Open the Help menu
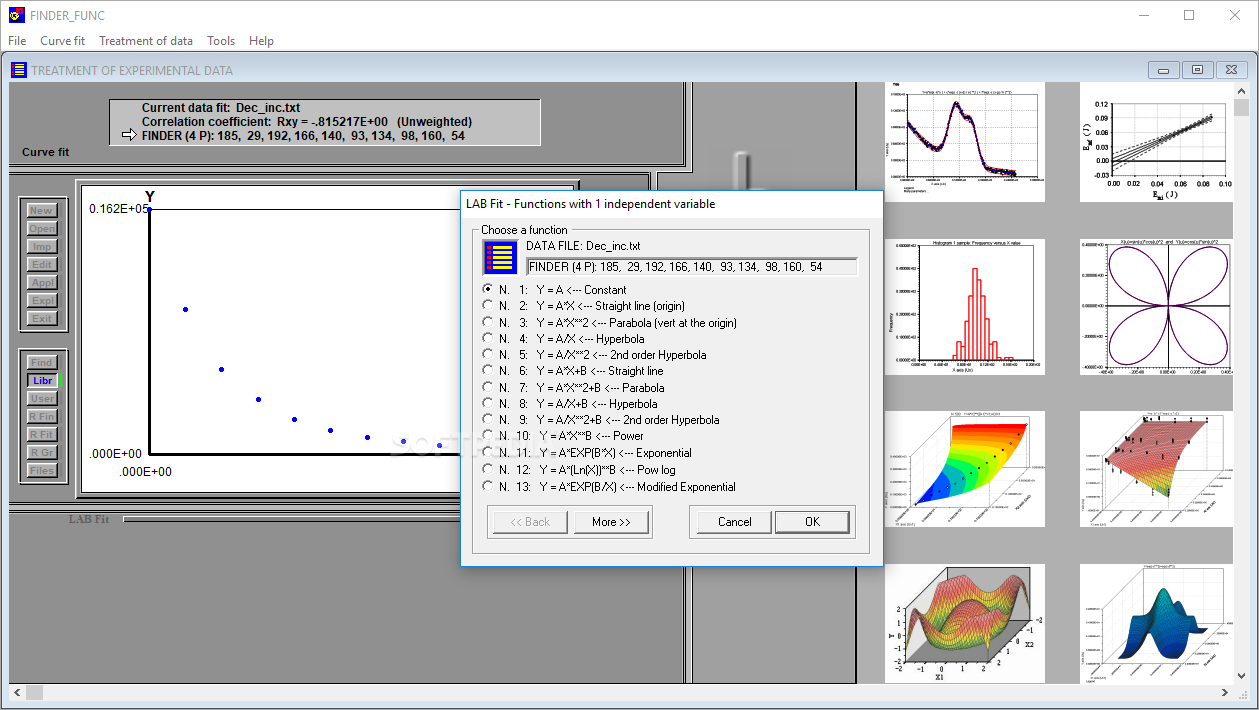 (261, 41)
